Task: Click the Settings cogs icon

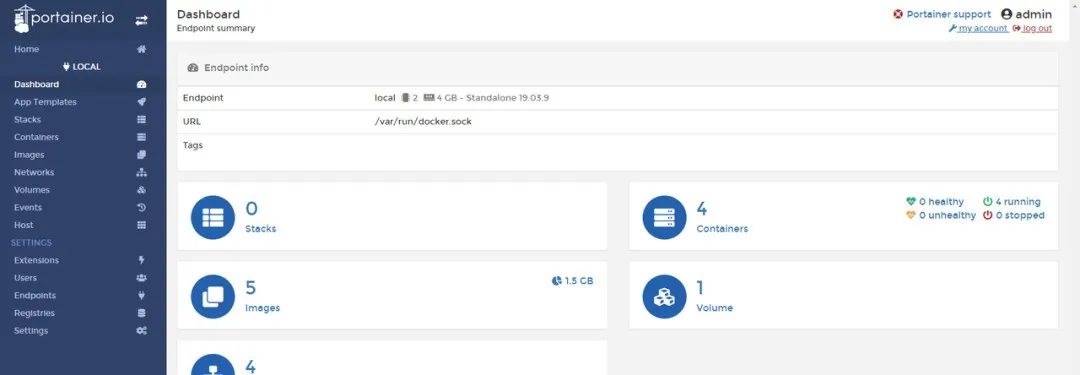Action: click(x=141, y=330)
